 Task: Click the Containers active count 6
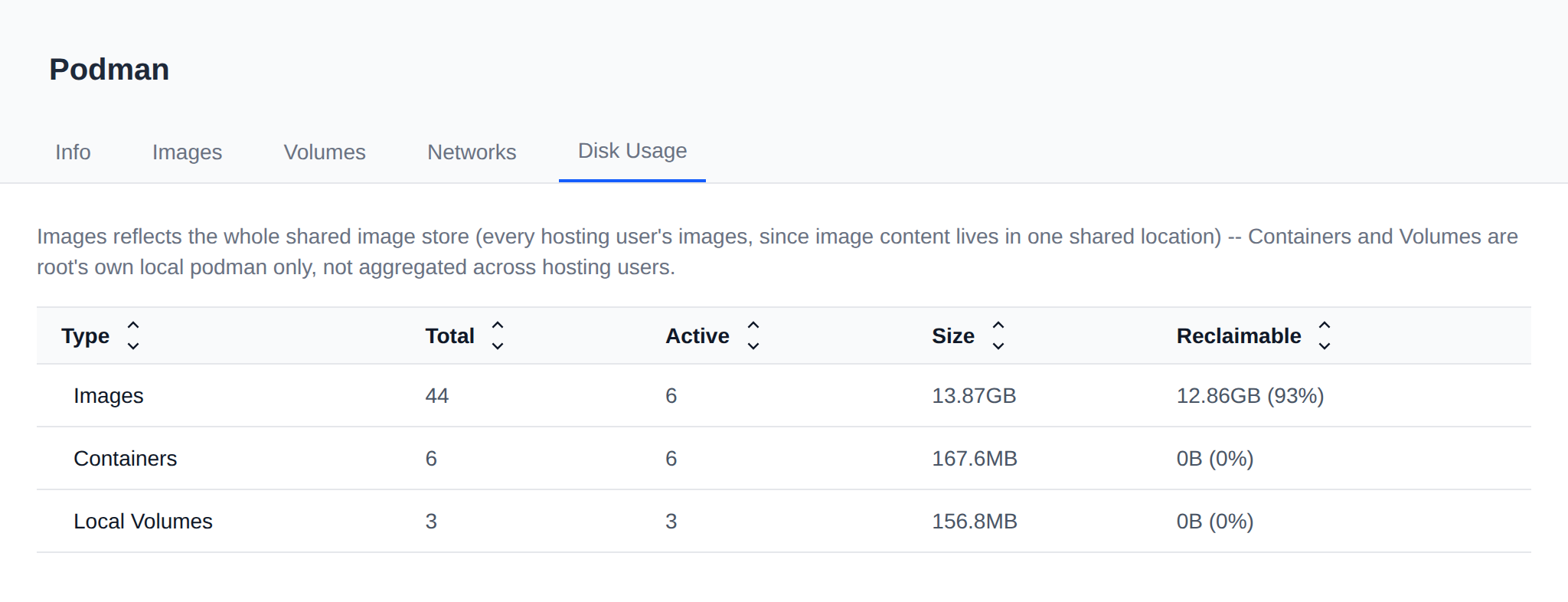pyautogui.click(x=671, y=459)
